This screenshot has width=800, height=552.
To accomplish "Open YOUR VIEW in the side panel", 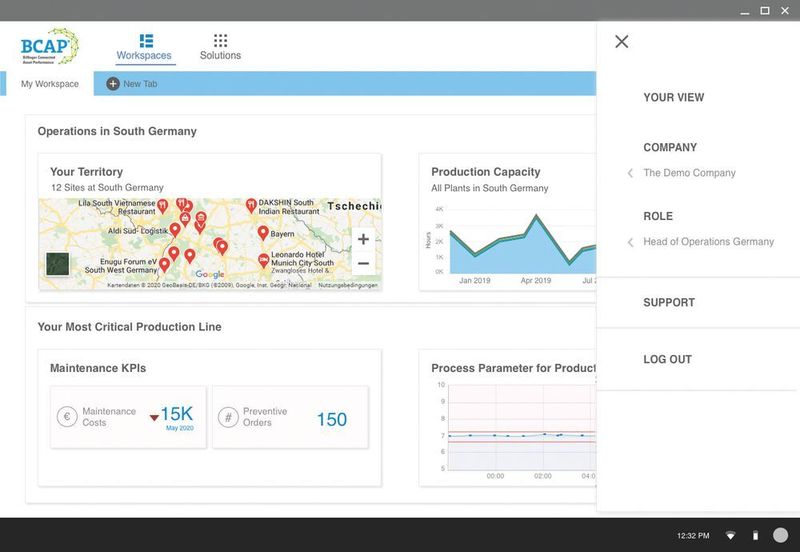I will pyautogui.click(x=673, y=97).
